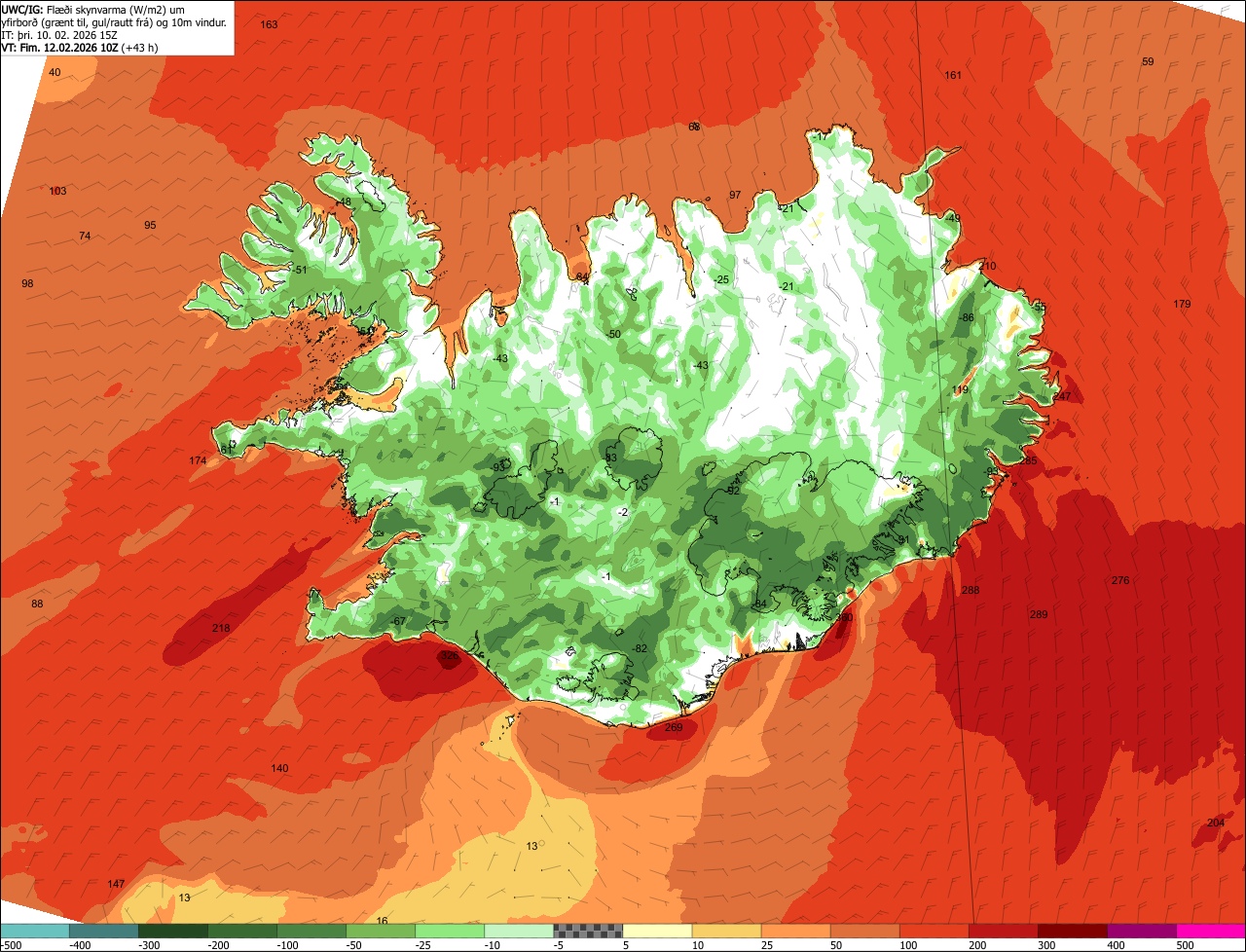
Task: Click the 179 flux value on the map
Action: [x=1182, y=304]
